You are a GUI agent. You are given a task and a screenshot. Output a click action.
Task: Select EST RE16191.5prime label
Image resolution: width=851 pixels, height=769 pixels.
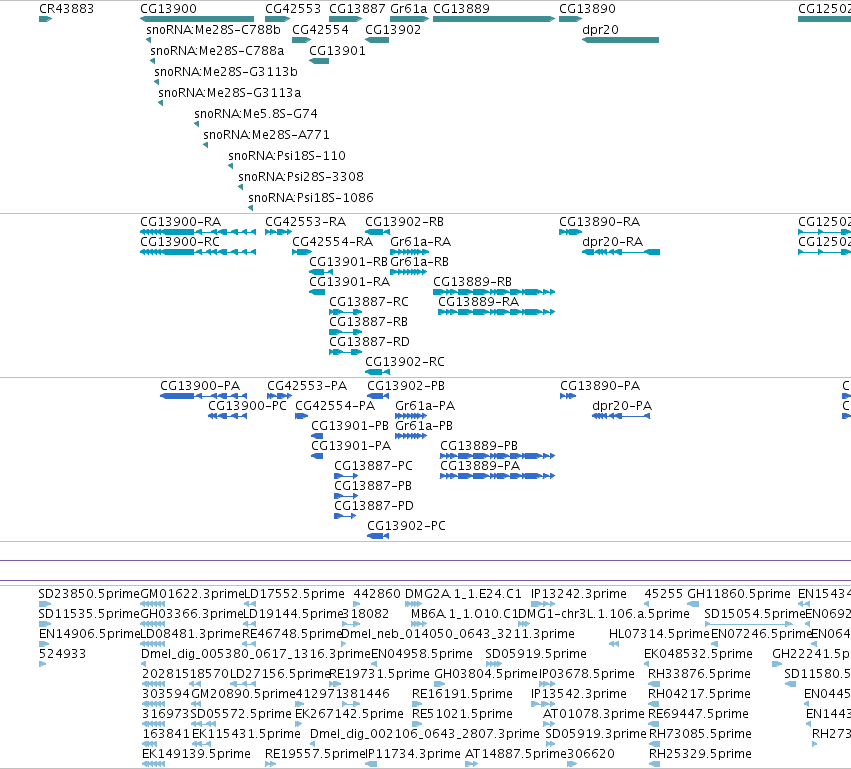[x=462, y=694]
